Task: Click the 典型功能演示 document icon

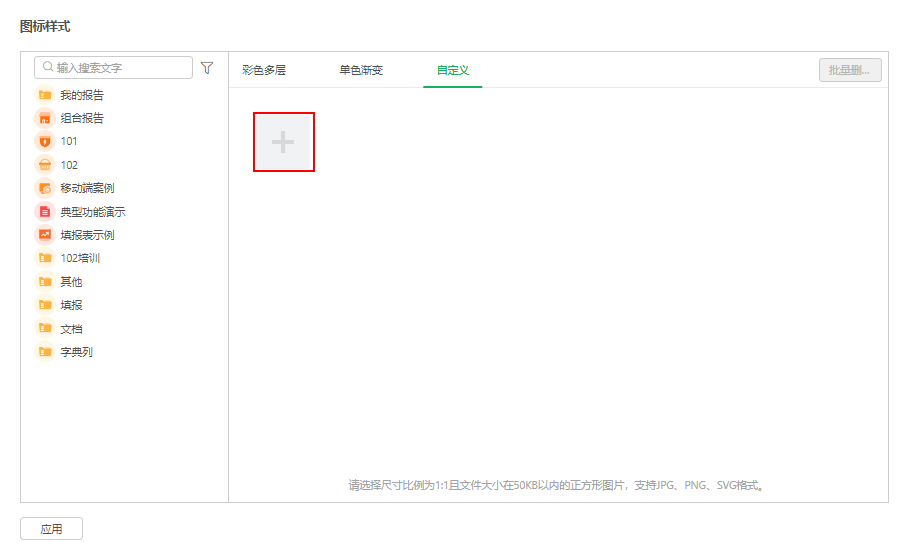Action: (x=44, y=212)
